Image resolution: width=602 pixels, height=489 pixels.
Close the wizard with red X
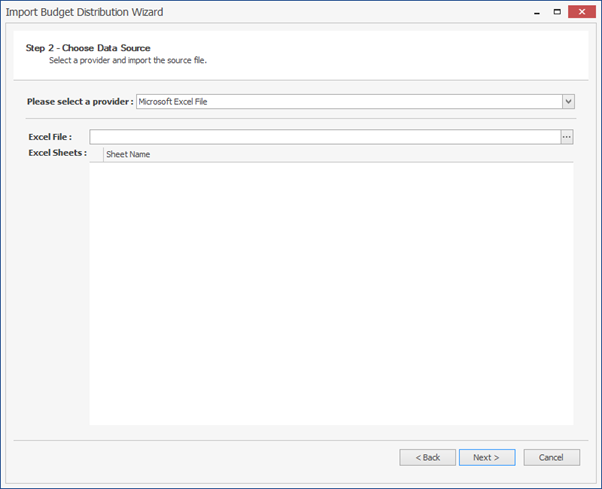click(x=582, y=12)
